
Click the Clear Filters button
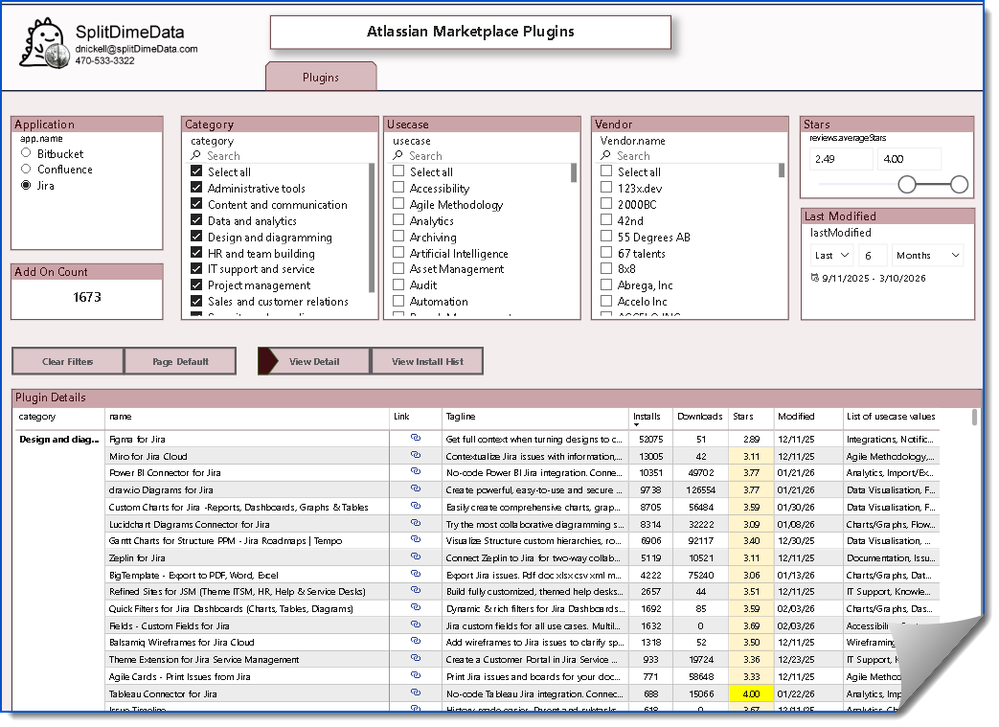68,361
